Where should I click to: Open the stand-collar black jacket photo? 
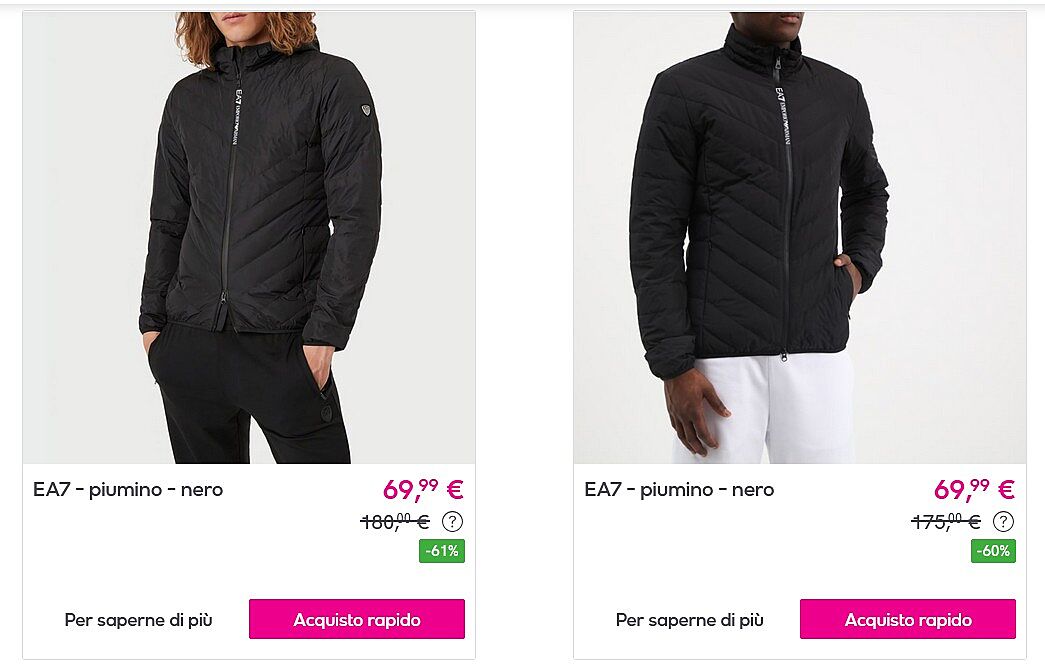coord(800,237)
